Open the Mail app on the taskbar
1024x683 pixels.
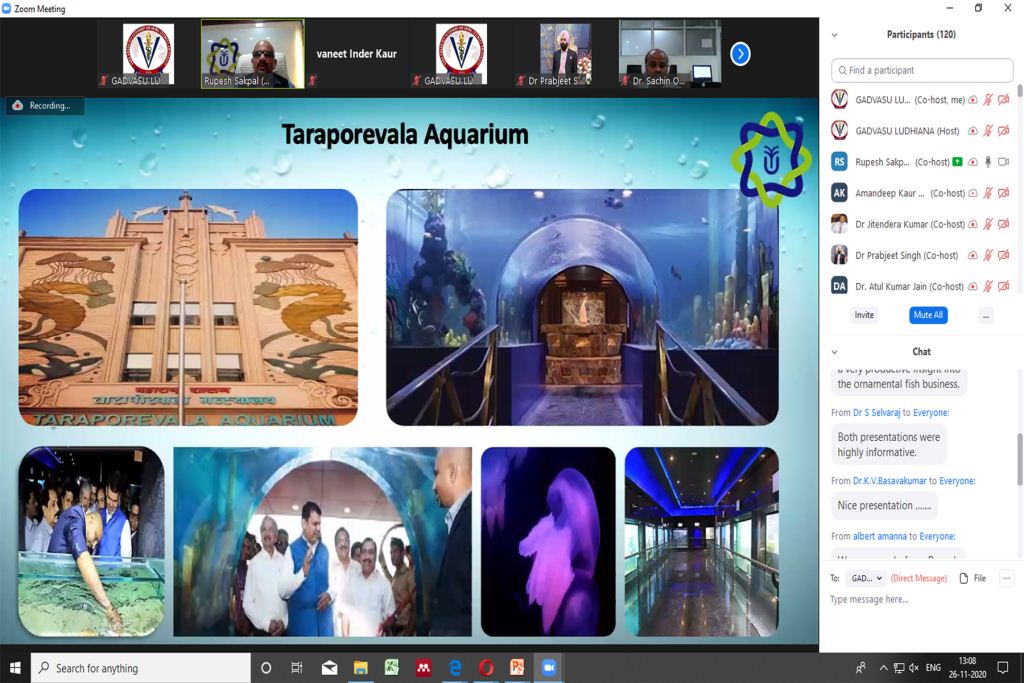pyautogui.click(x=329, y=667)
